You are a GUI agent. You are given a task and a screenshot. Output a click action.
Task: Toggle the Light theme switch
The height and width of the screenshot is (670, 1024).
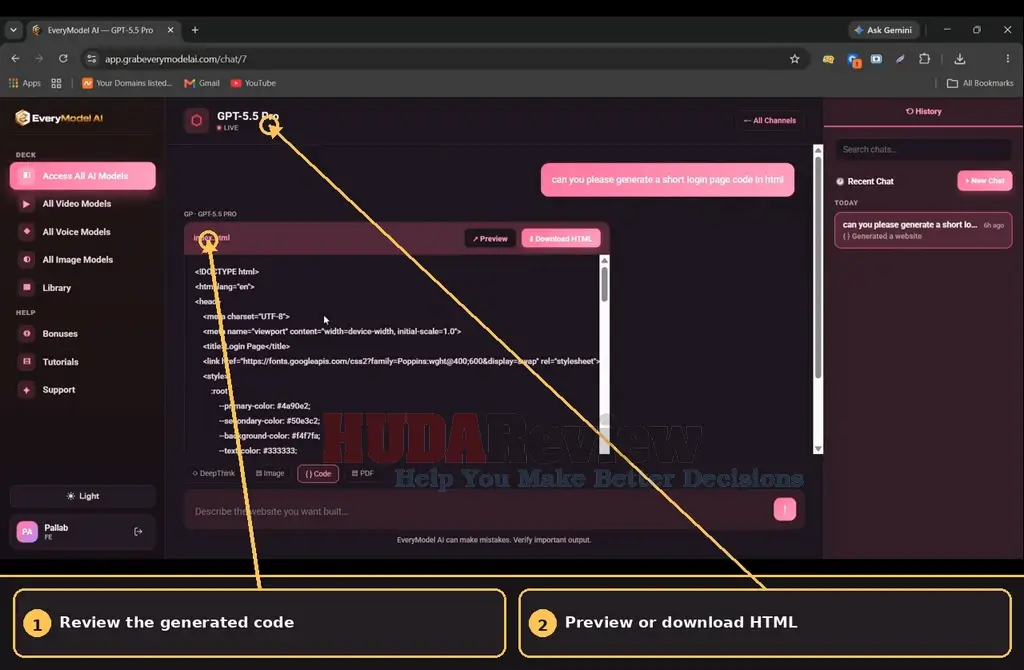83,496
